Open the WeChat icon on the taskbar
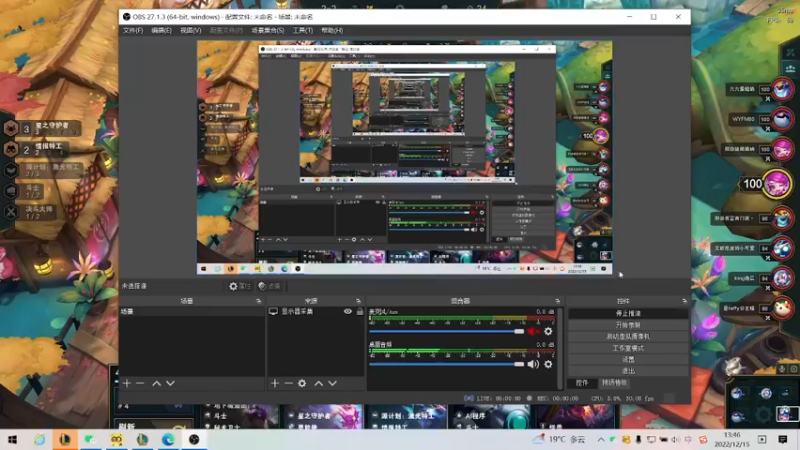Image resolution: width=800 pixels, height=450 pixels. point(90,439)
